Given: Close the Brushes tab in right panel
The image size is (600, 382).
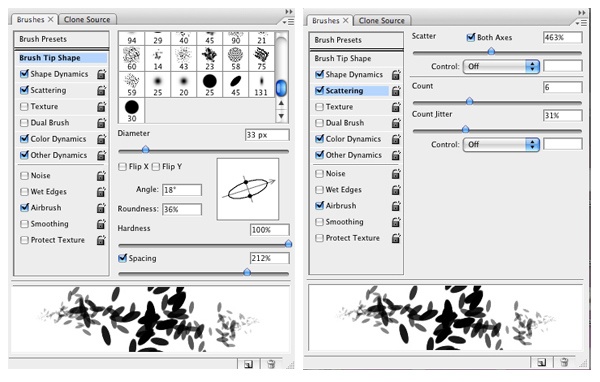Looking at the screenshot, I should coord(346,20).
